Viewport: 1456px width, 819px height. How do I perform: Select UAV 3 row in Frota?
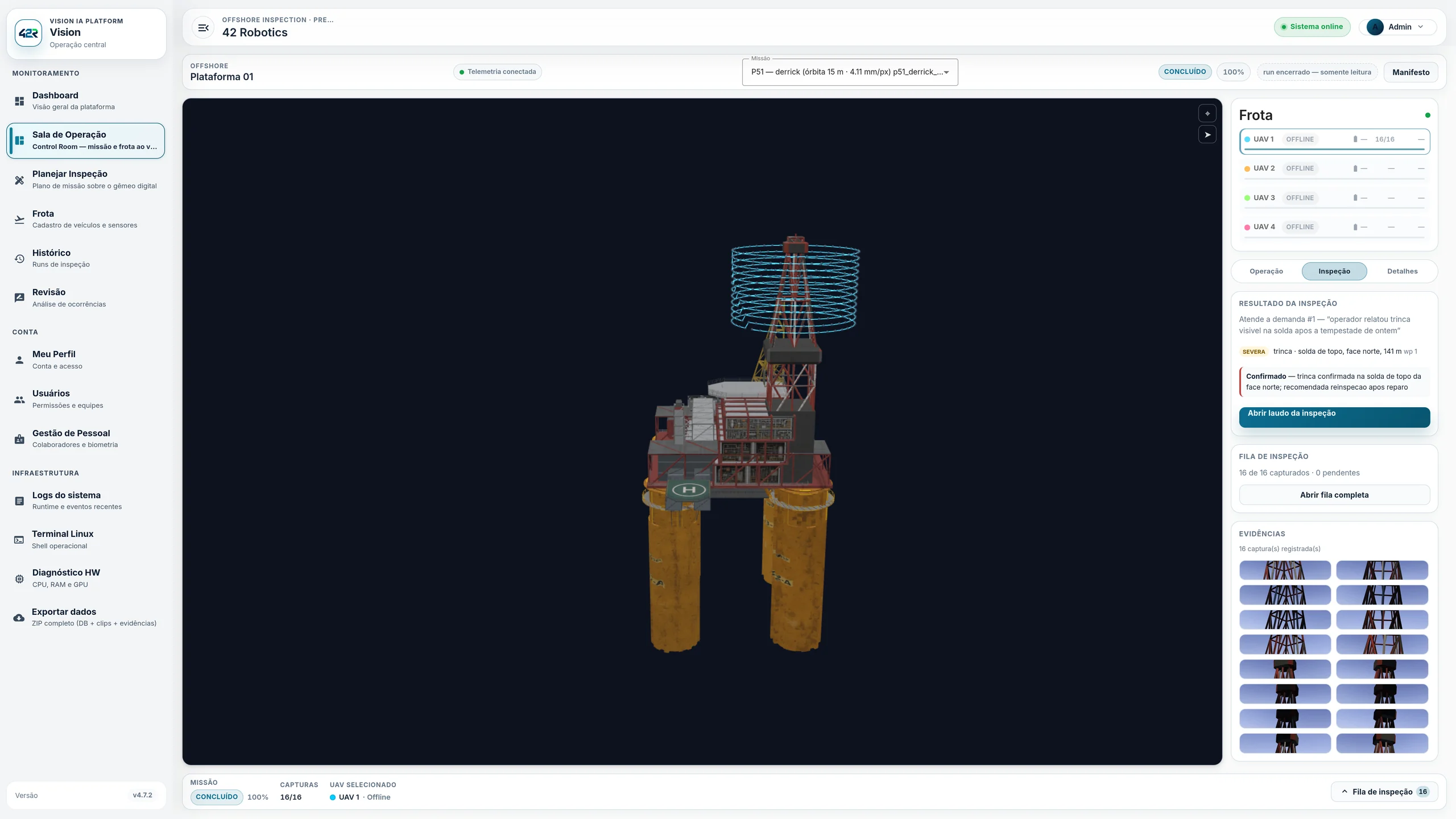(1334, 200)
